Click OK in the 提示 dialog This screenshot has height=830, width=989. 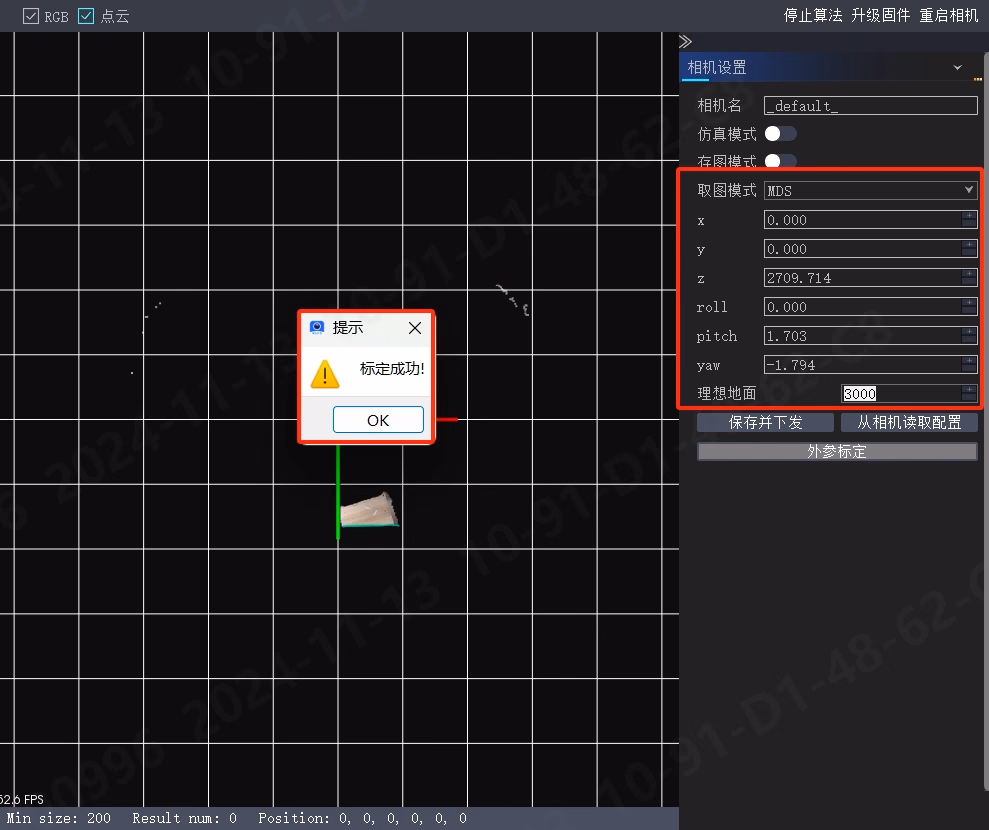[x=378, y=420]
